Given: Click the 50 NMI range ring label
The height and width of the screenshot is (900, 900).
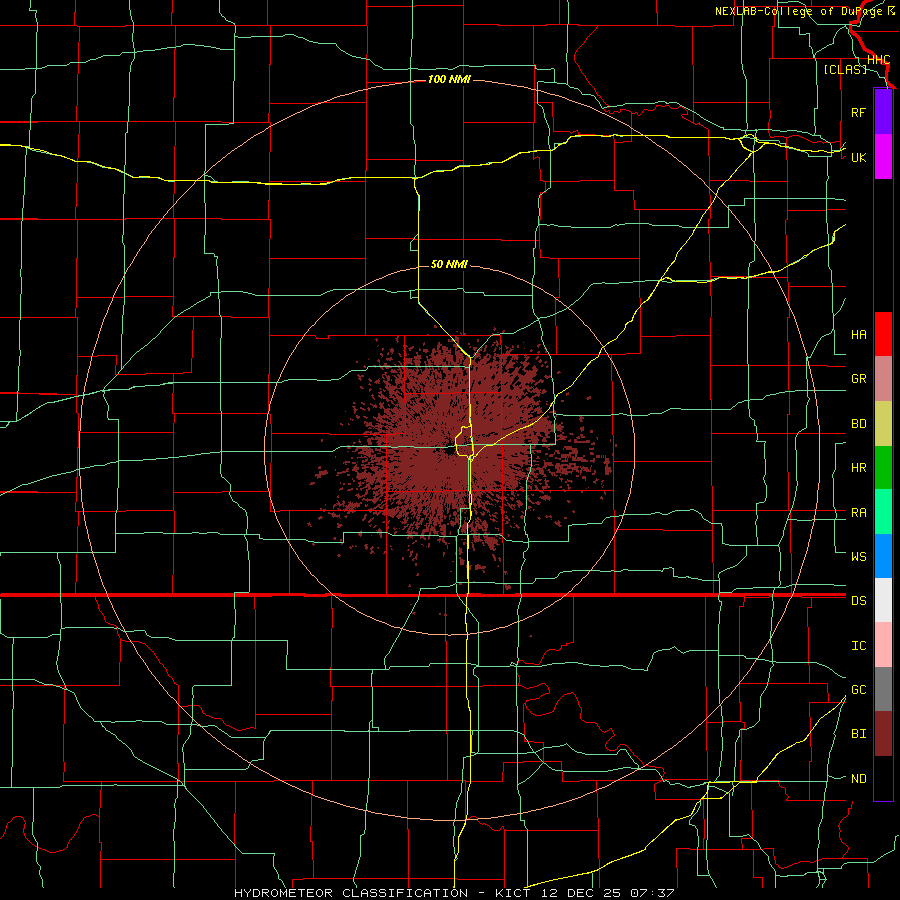Looking at the screenshot, I should pos(449,264).
